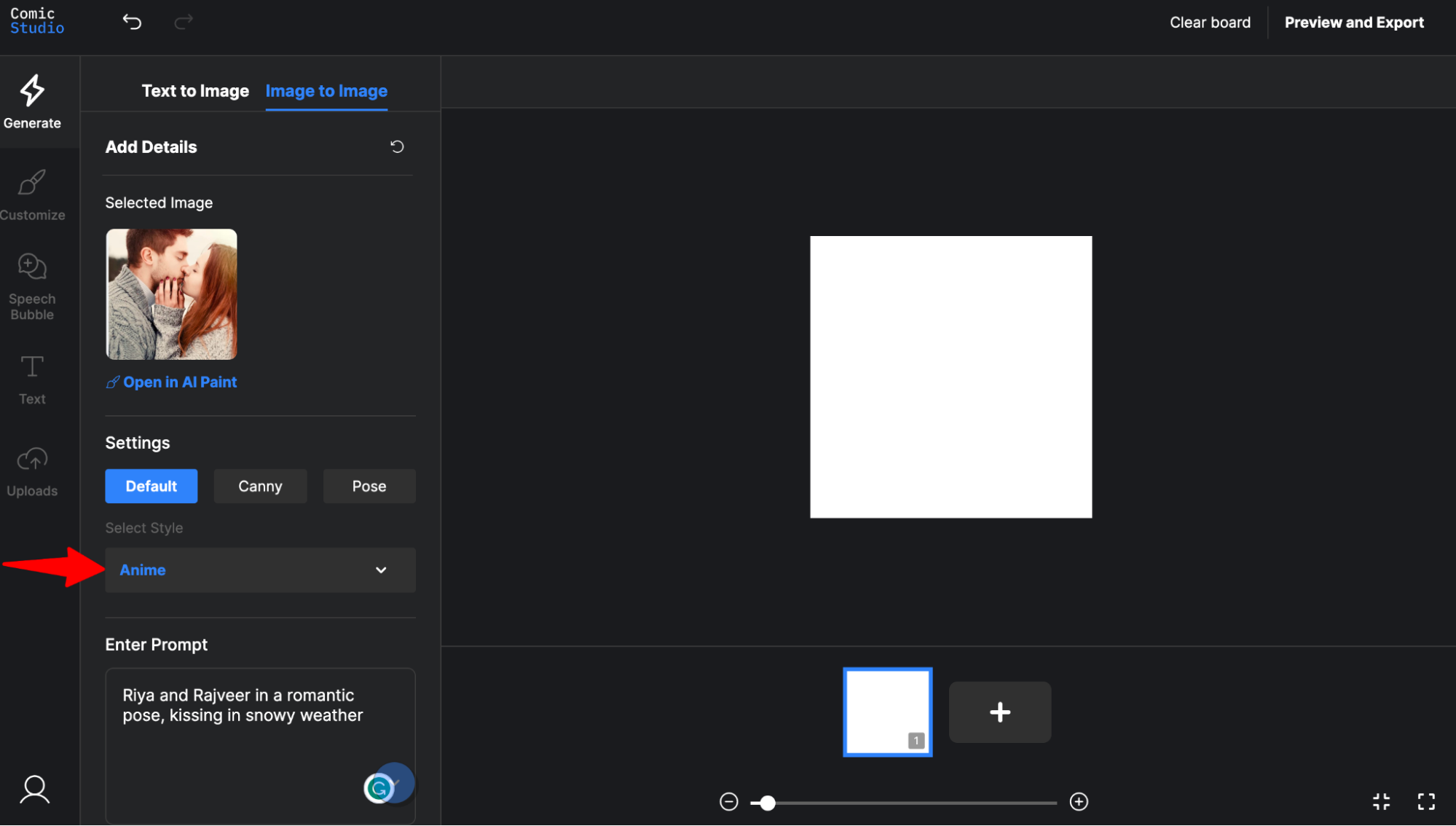
Task: Click the Select Style label
Action: coord(144,528)
